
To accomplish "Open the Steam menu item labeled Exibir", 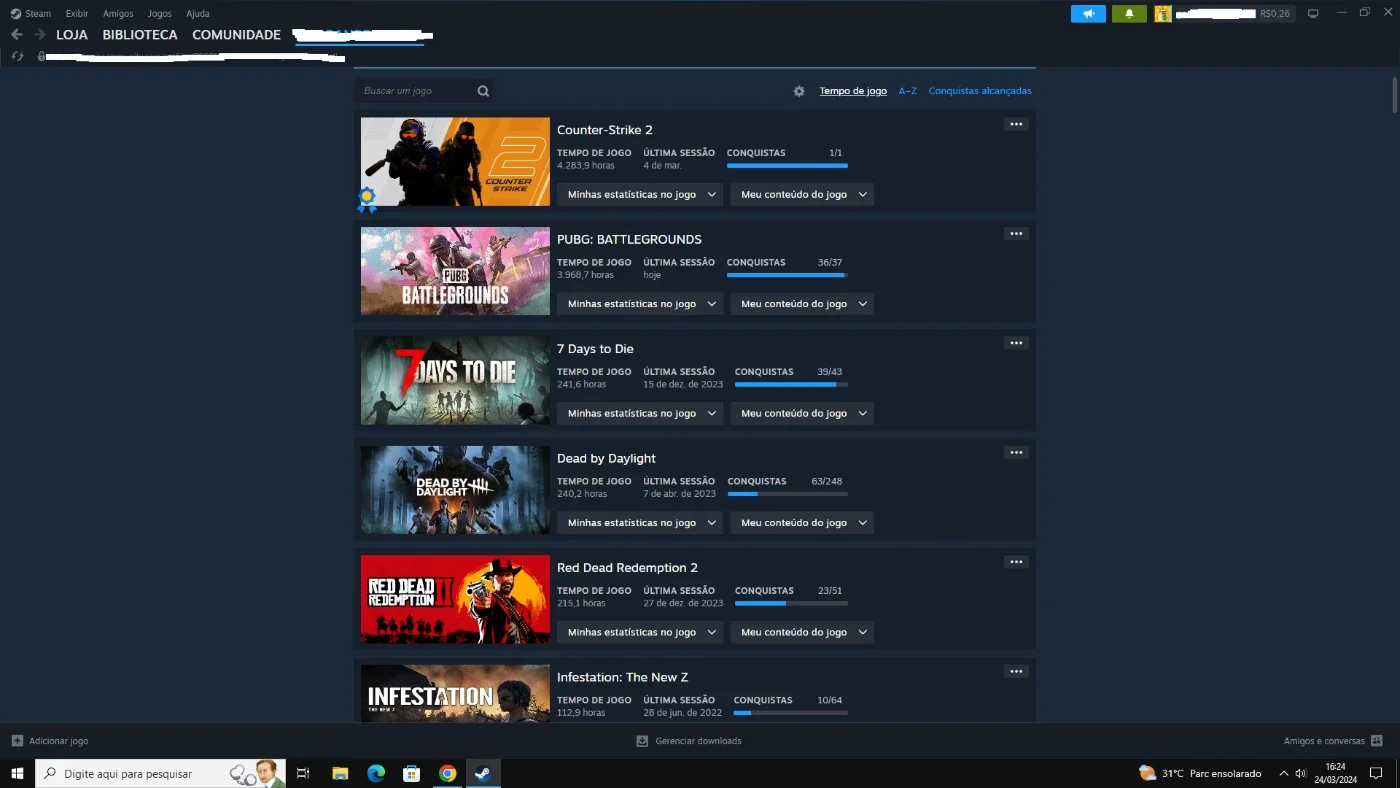I will [77, 13].
